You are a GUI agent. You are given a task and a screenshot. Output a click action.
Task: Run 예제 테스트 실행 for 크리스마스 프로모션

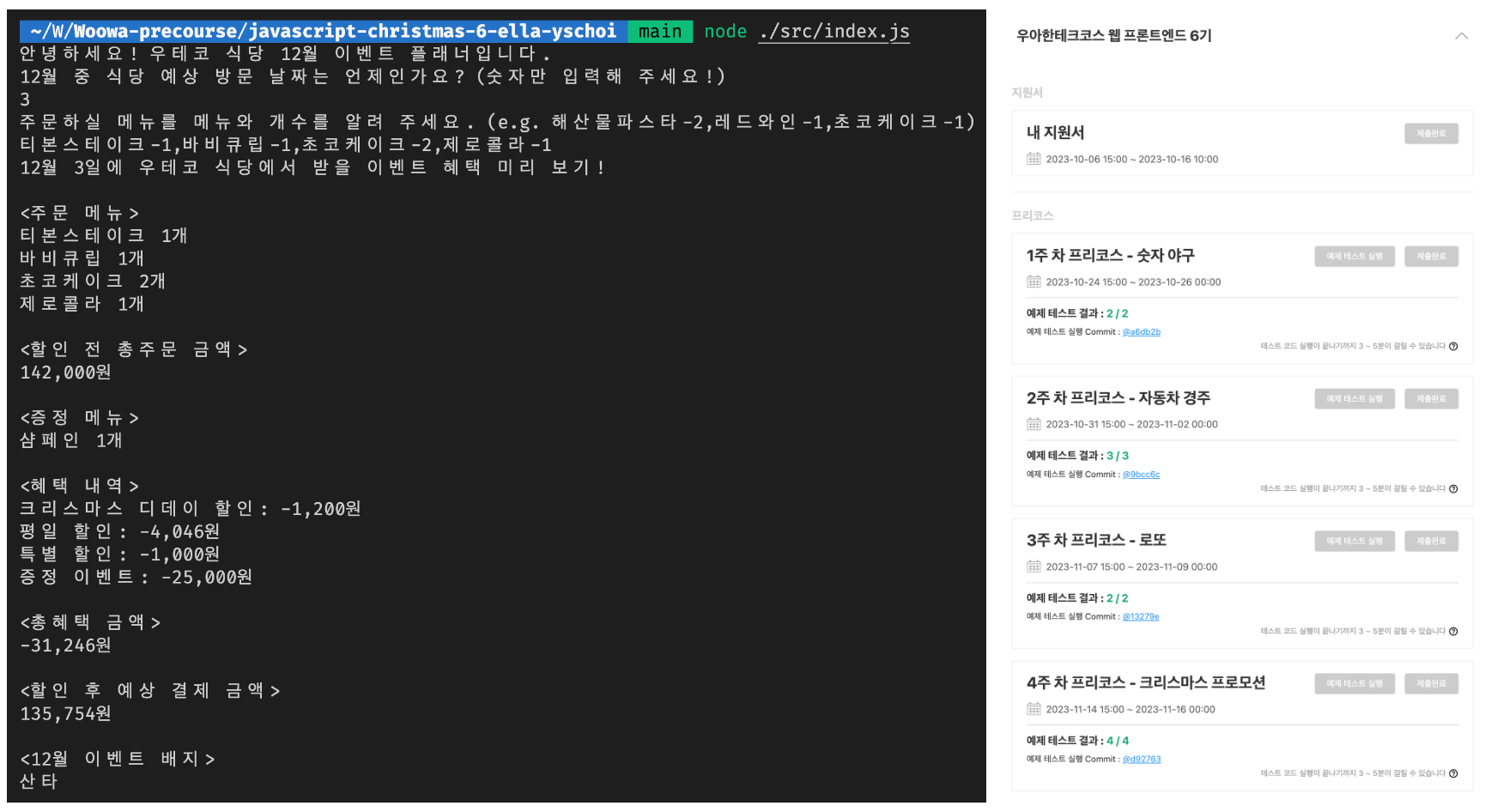click(1355, 683)
